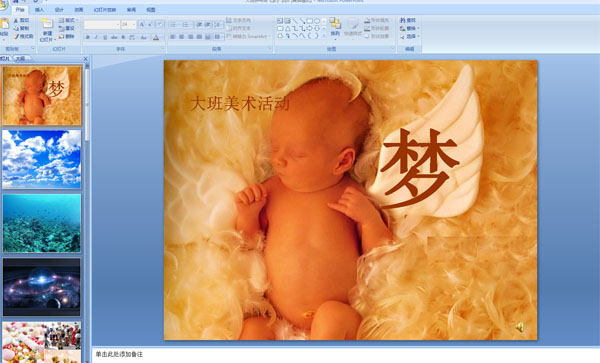The width and height of the screenshot is (600, 363).
Task: Close the slide thumbnails pane
Action: (86, 59)
